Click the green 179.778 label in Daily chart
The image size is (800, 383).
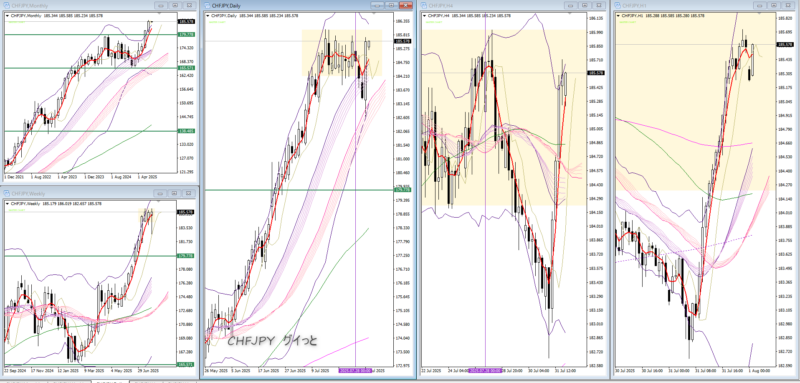[403, 190]
